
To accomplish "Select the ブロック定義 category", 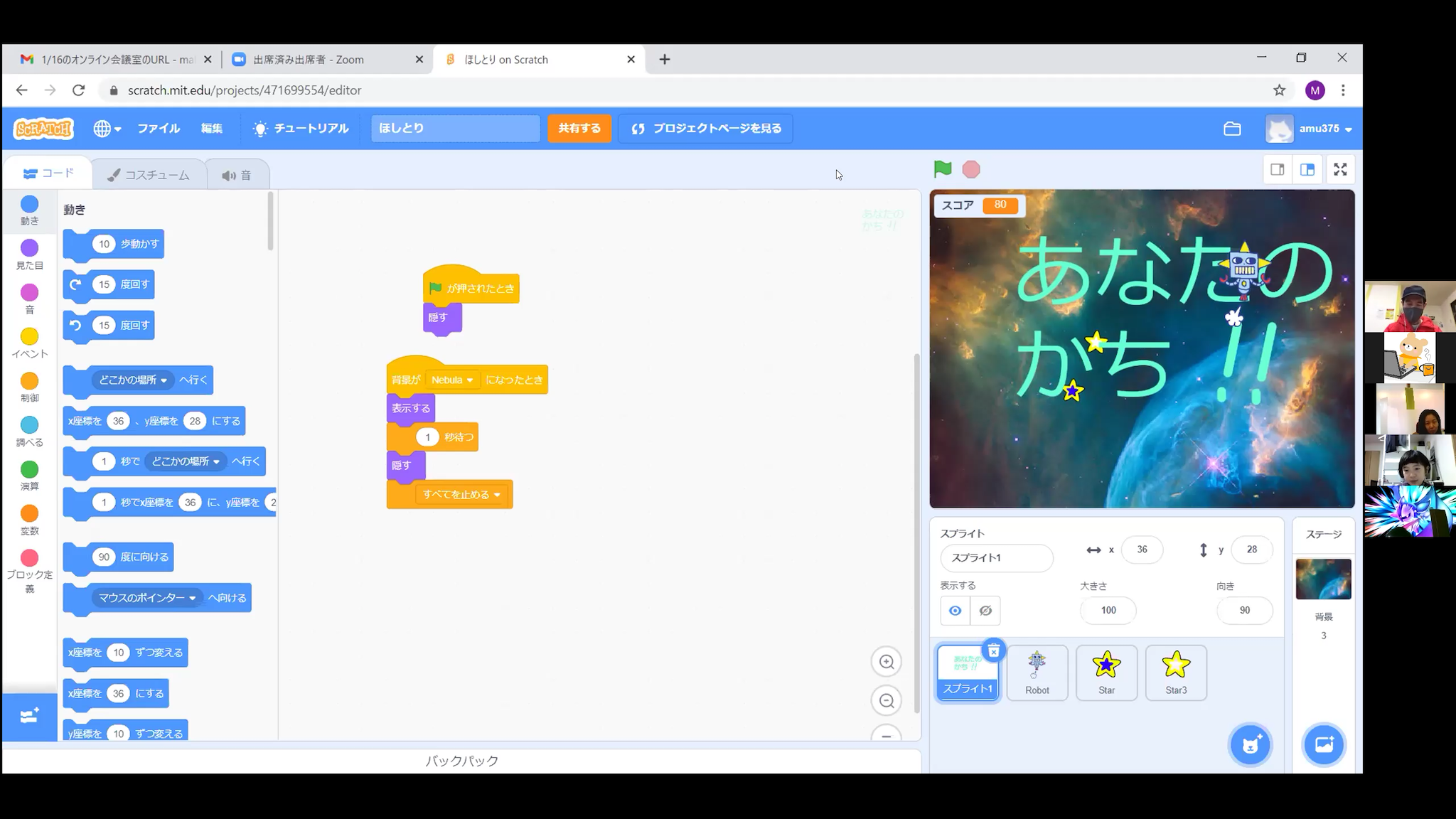I will coord(29,572).
